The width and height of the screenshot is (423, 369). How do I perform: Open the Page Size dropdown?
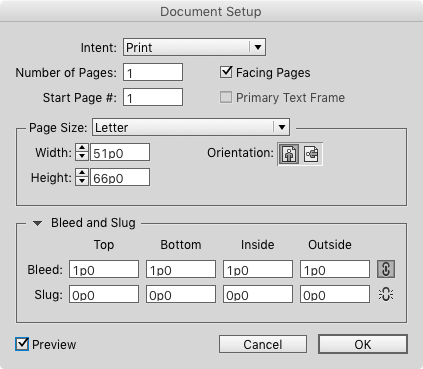coord(191,127)
